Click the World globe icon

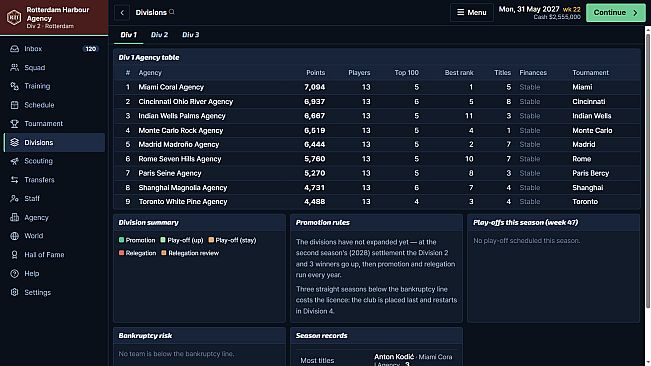tap(15, 236)
